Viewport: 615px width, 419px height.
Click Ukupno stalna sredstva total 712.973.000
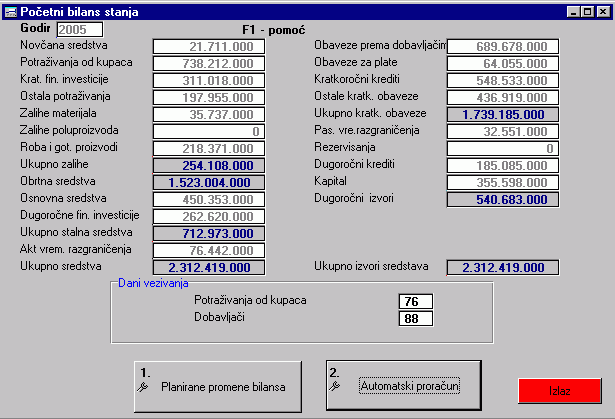click(x=209, y=233)
